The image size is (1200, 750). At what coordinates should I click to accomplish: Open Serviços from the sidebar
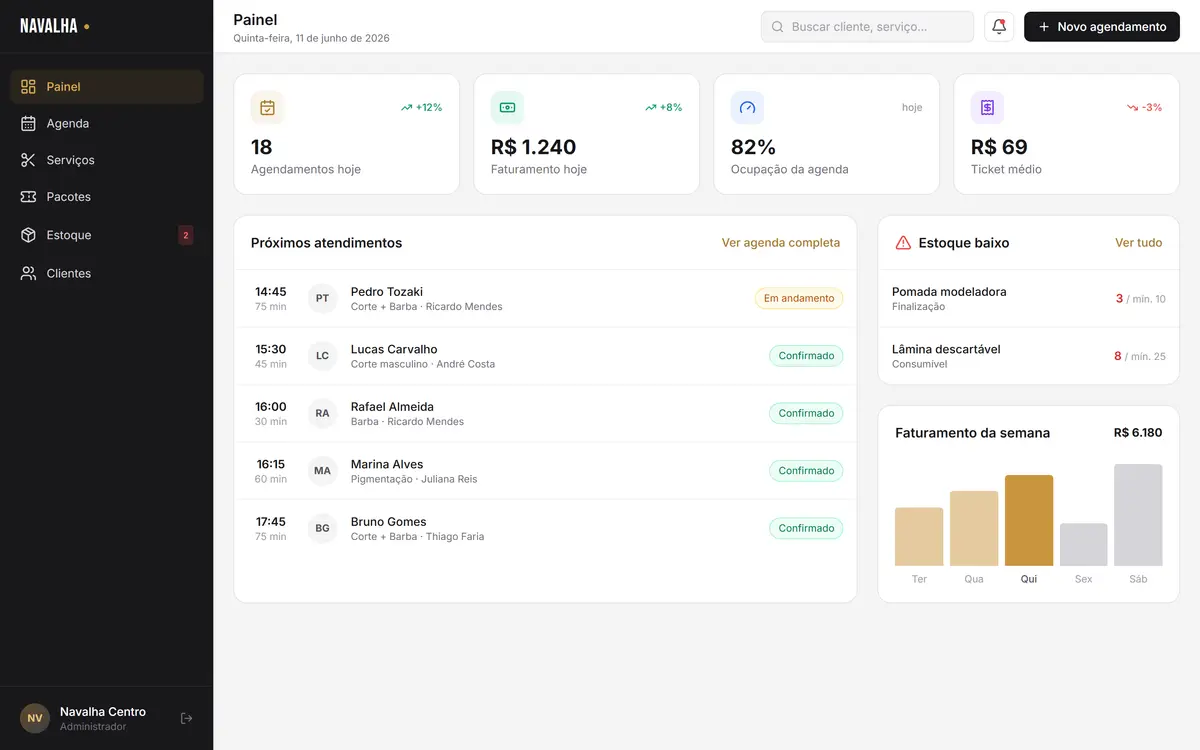107,160
